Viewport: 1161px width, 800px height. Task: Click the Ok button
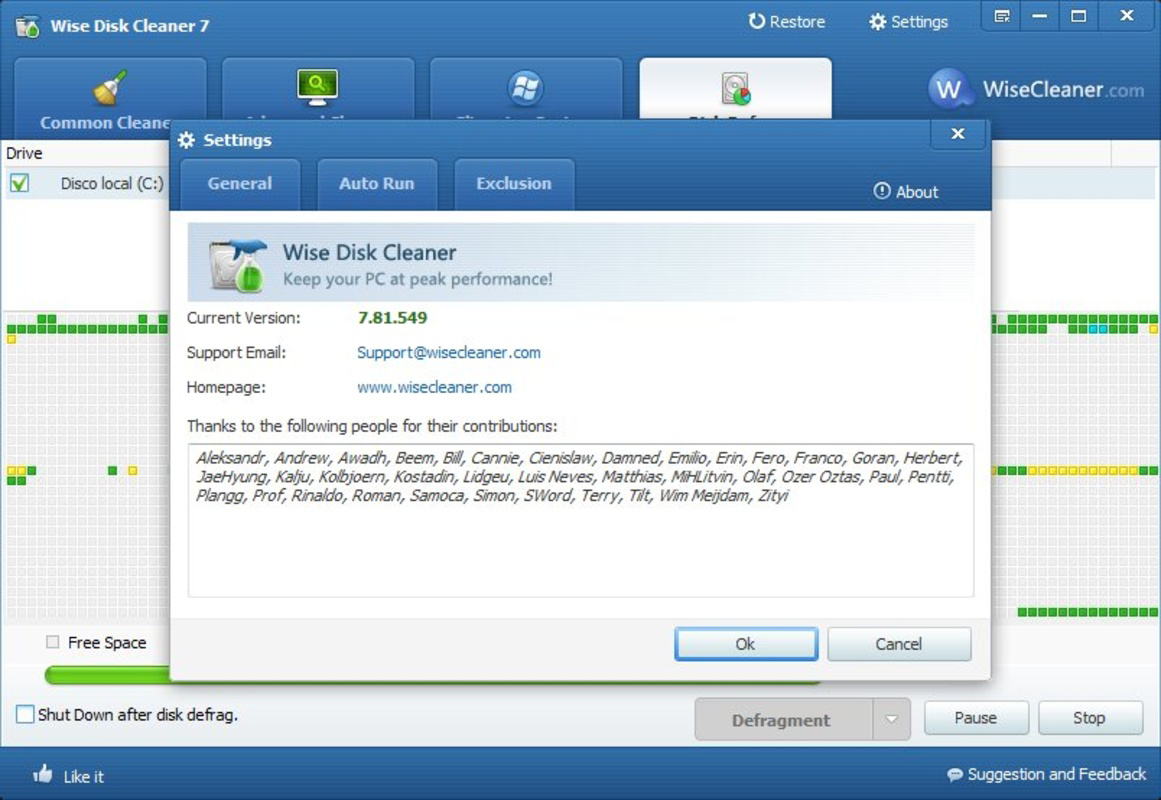pyautogui.click(x=746, y=644)
